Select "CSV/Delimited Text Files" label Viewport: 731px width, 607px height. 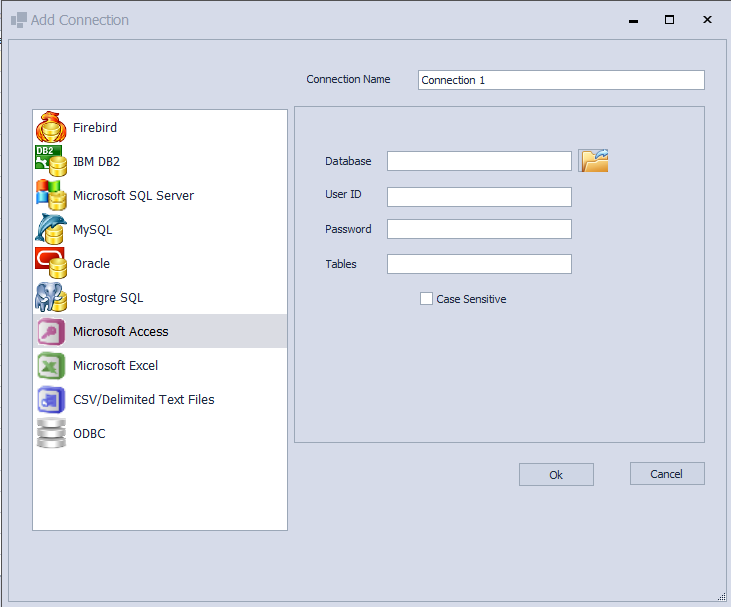coord(144,400)
